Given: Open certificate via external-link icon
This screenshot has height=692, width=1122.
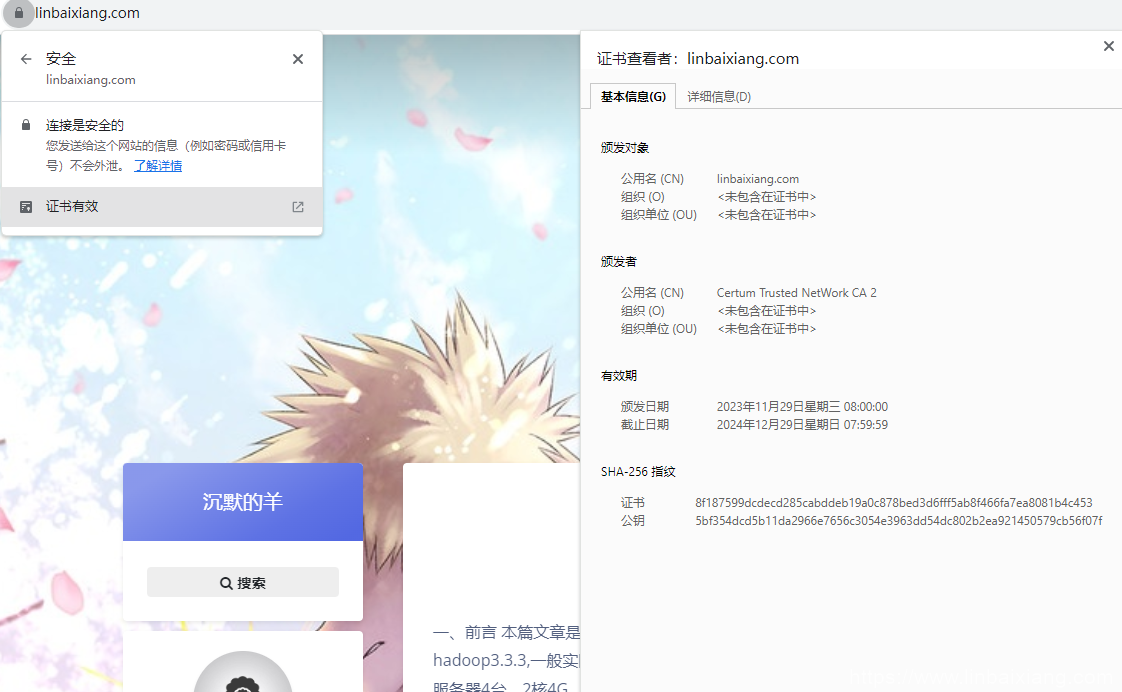Looking at the screenshot, I should tap(298, 207).
